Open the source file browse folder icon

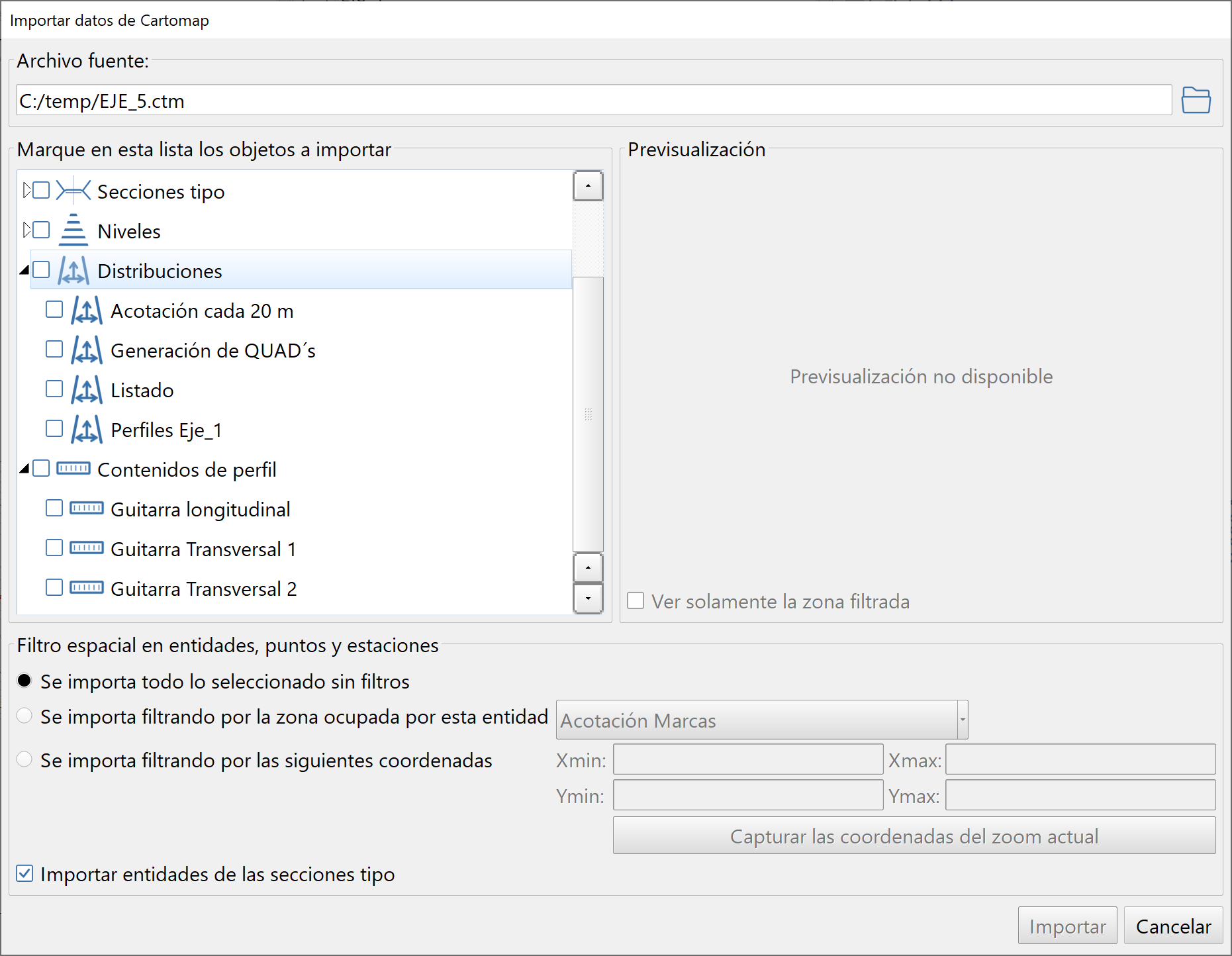1196,101
